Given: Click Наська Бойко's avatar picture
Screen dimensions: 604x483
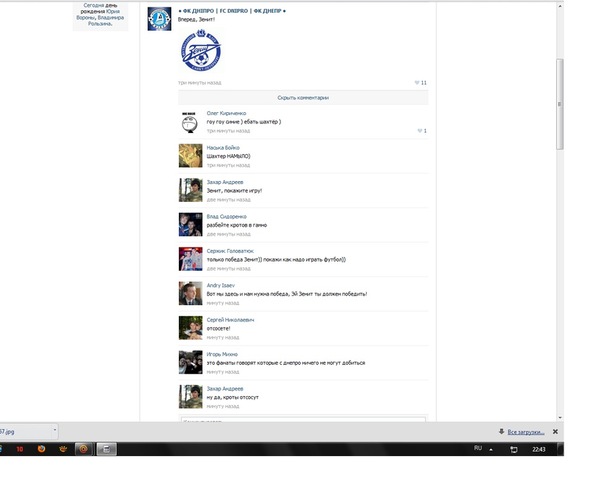Looking at the screenshot, I should 191,155.
